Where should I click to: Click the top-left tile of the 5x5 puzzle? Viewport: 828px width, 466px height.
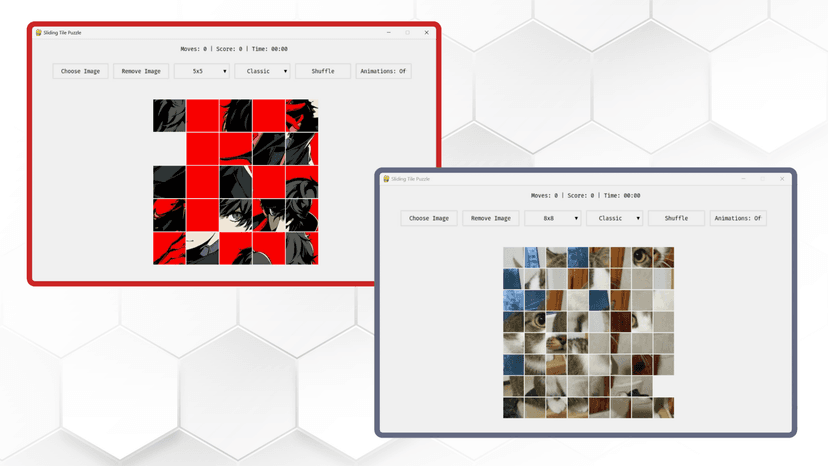click(169, 116)
